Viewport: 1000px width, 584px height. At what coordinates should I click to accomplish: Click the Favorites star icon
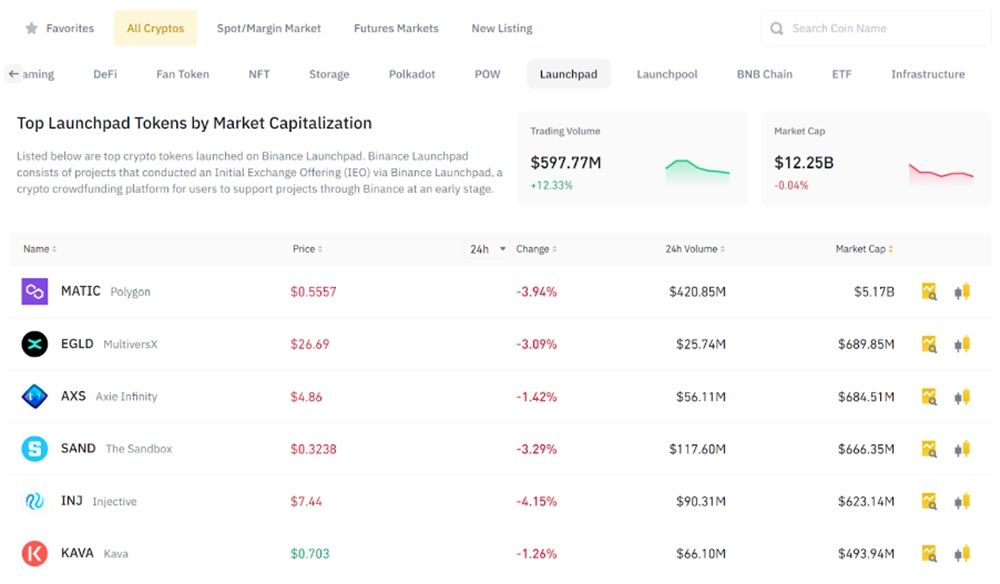[32, 29]
